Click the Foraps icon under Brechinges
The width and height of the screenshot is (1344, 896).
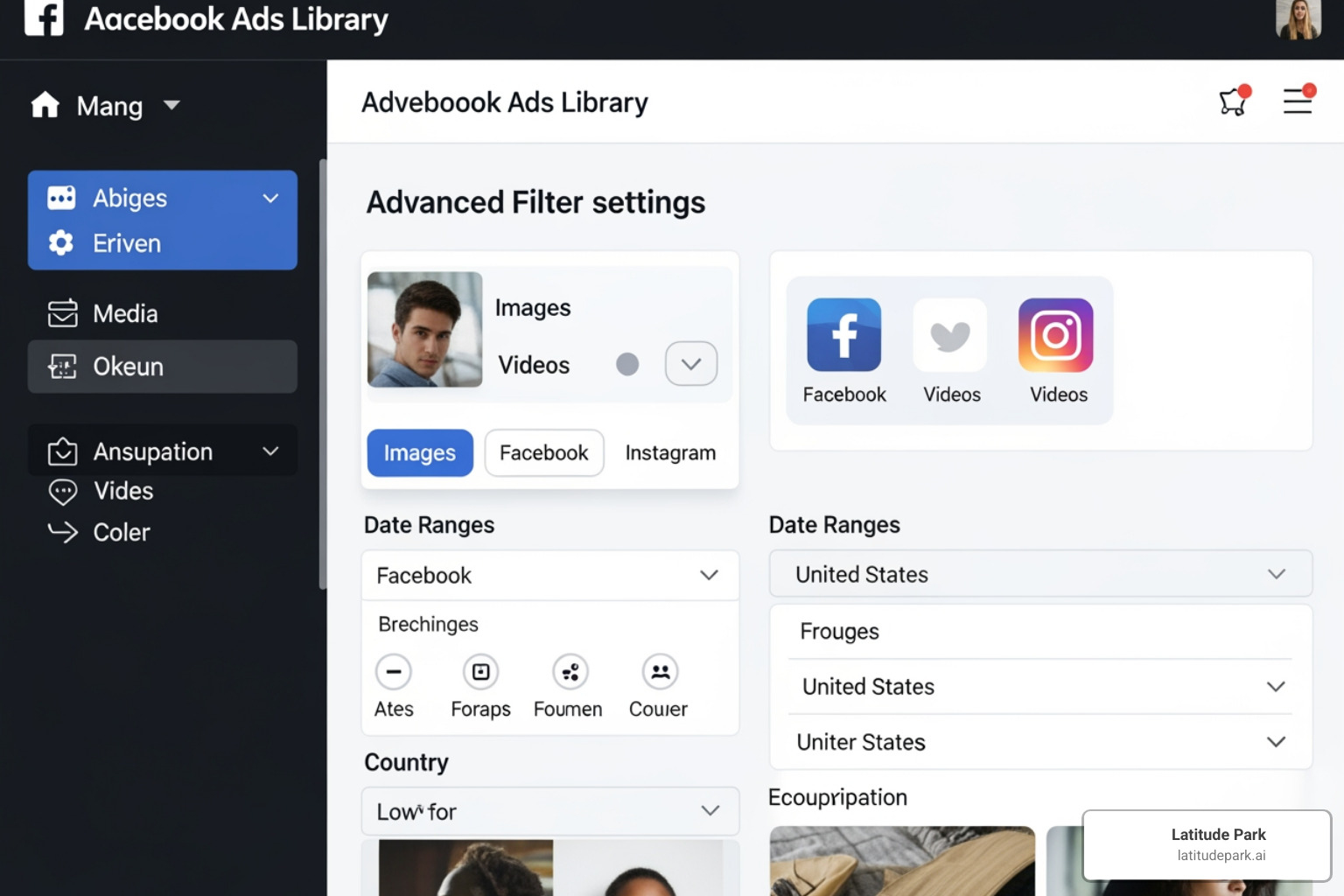pos(480,672)
